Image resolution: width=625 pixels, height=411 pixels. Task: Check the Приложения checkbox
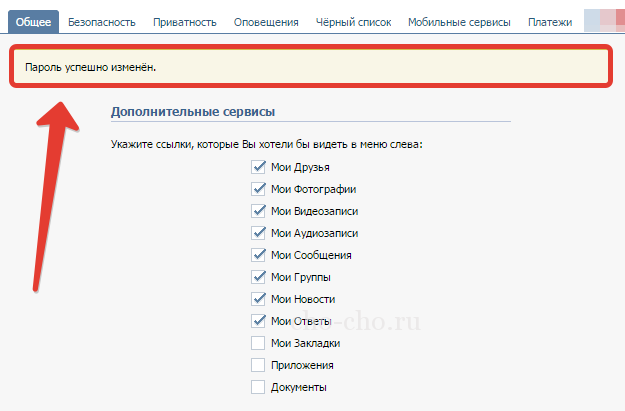tap(258, 365)
